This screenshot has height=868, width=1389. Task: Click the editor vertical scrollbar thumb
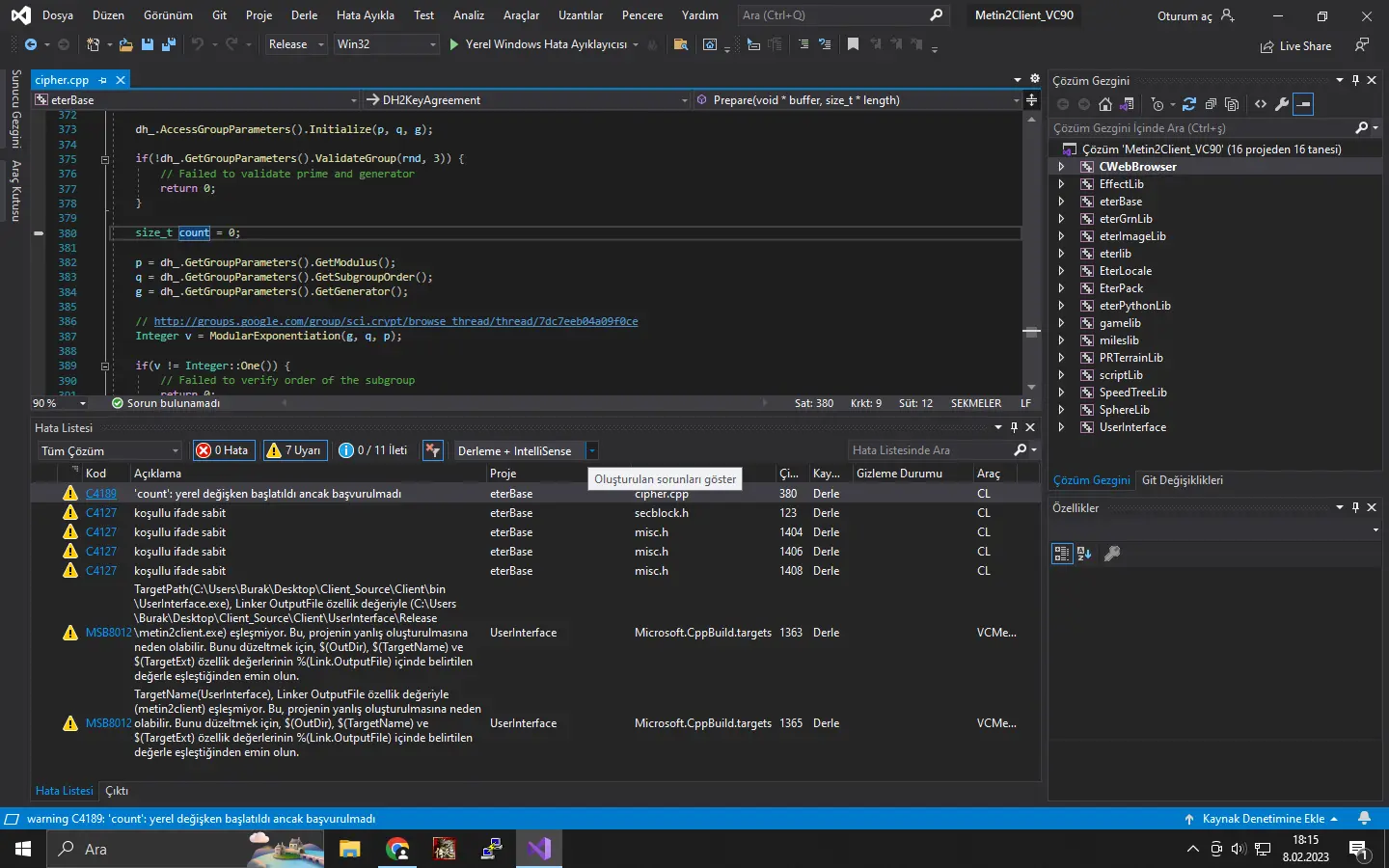(x=1031, y=332)
